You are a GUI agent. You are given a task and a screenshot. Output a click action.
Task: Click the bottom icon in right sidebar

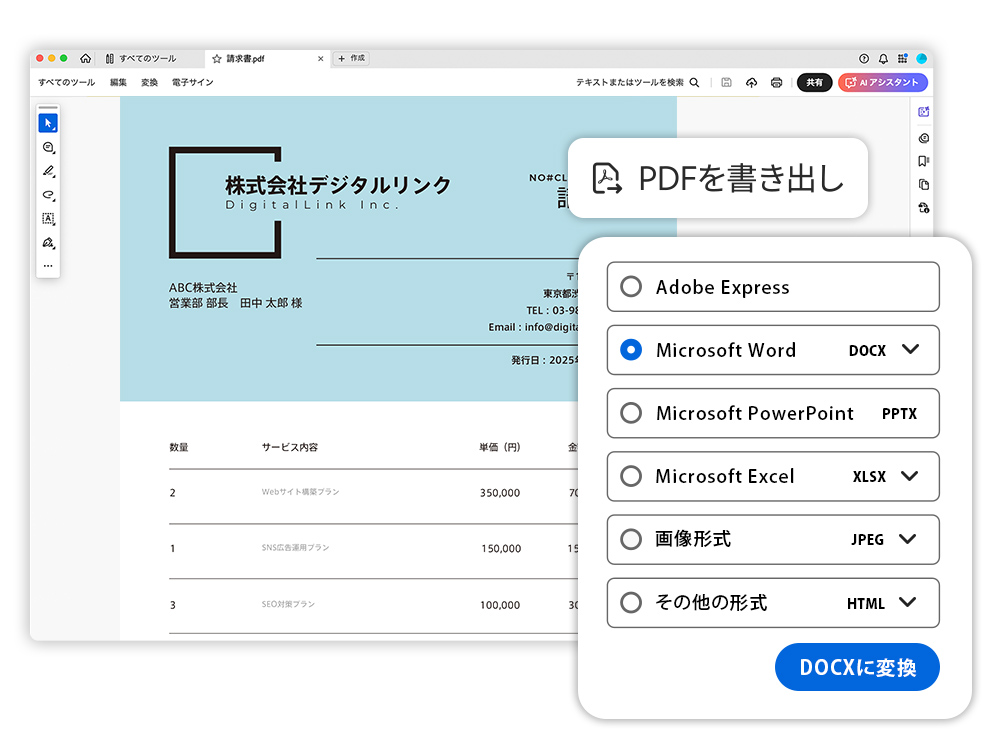tap(923, 208)
